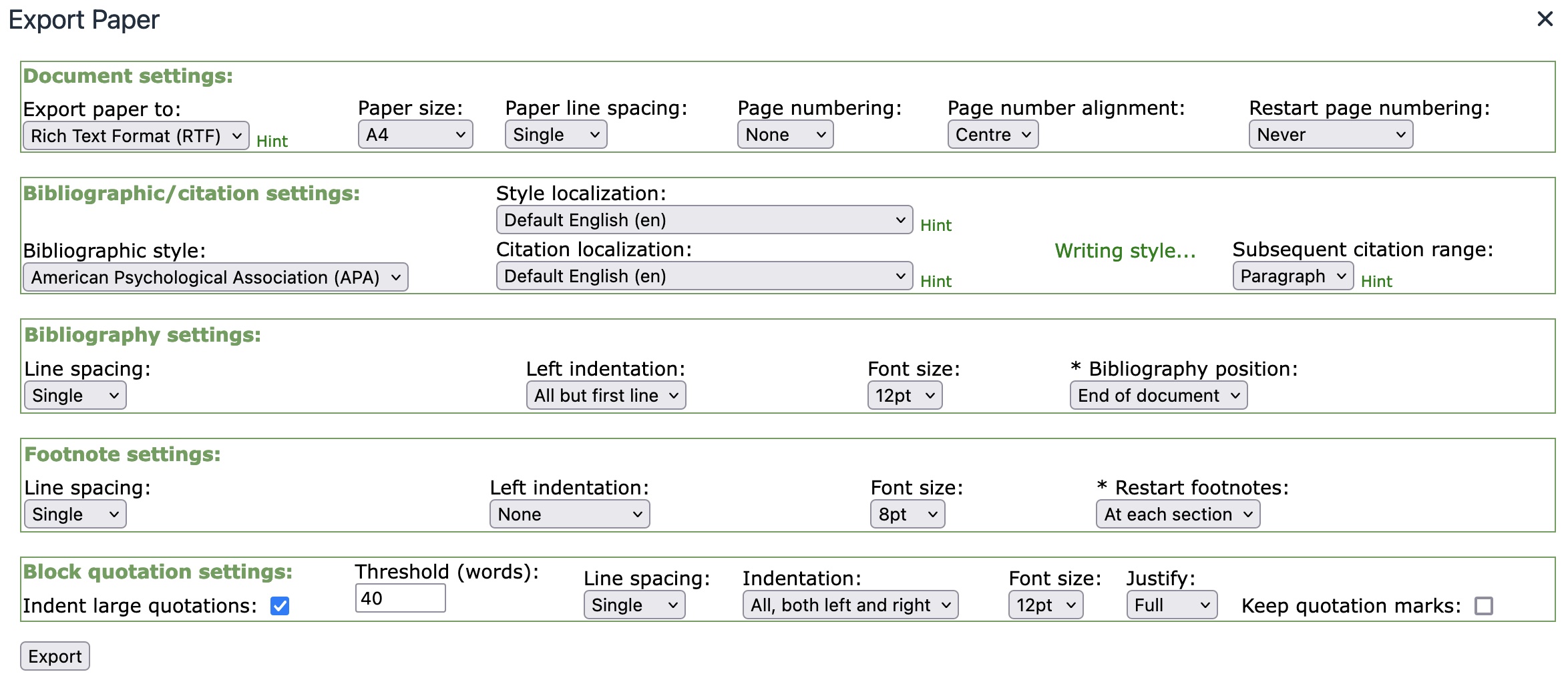Open the Paper line spacing selector

[x=555, y=134]
